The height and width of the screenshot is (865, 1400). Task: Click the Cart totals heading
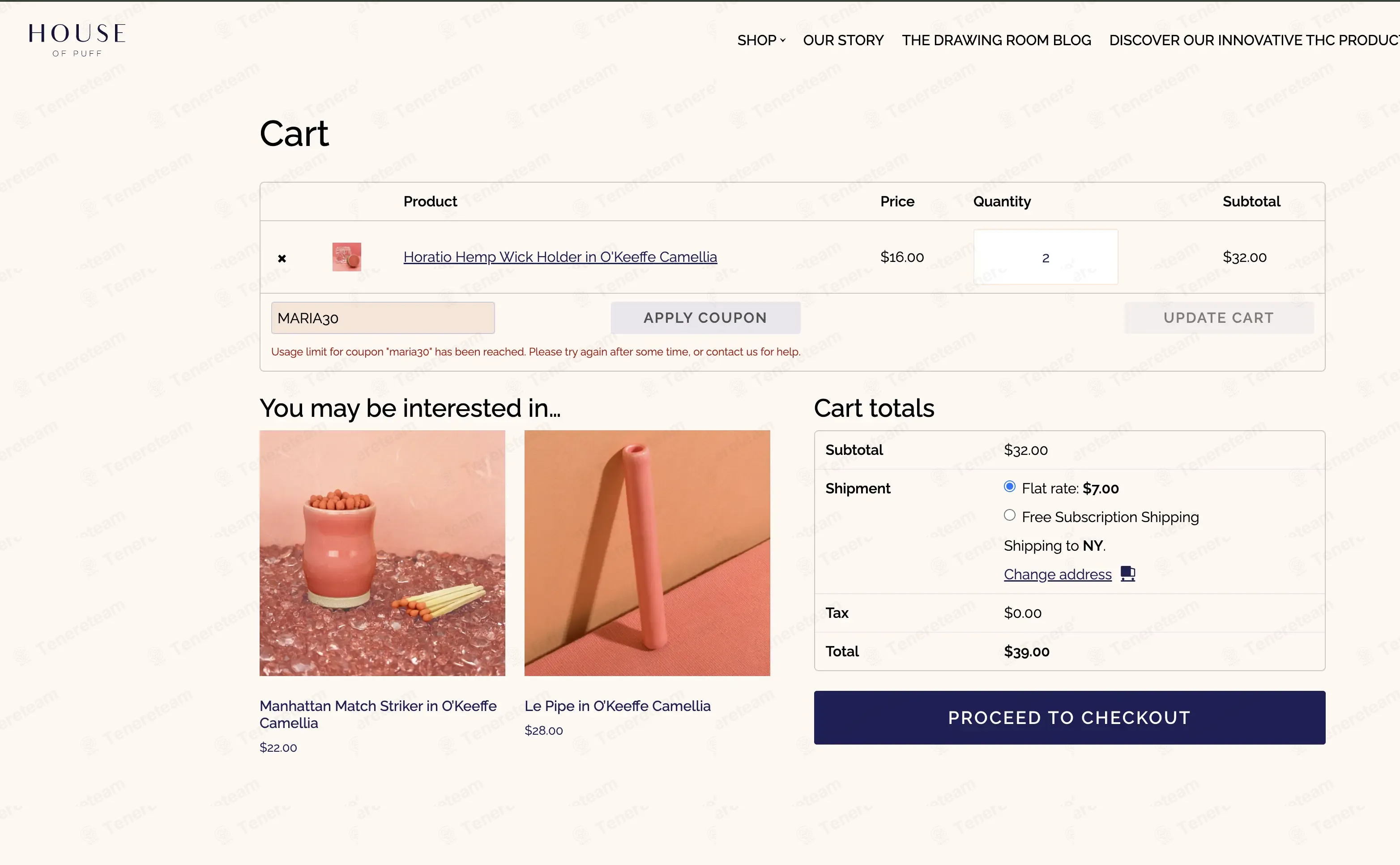[x=874, y=408]
